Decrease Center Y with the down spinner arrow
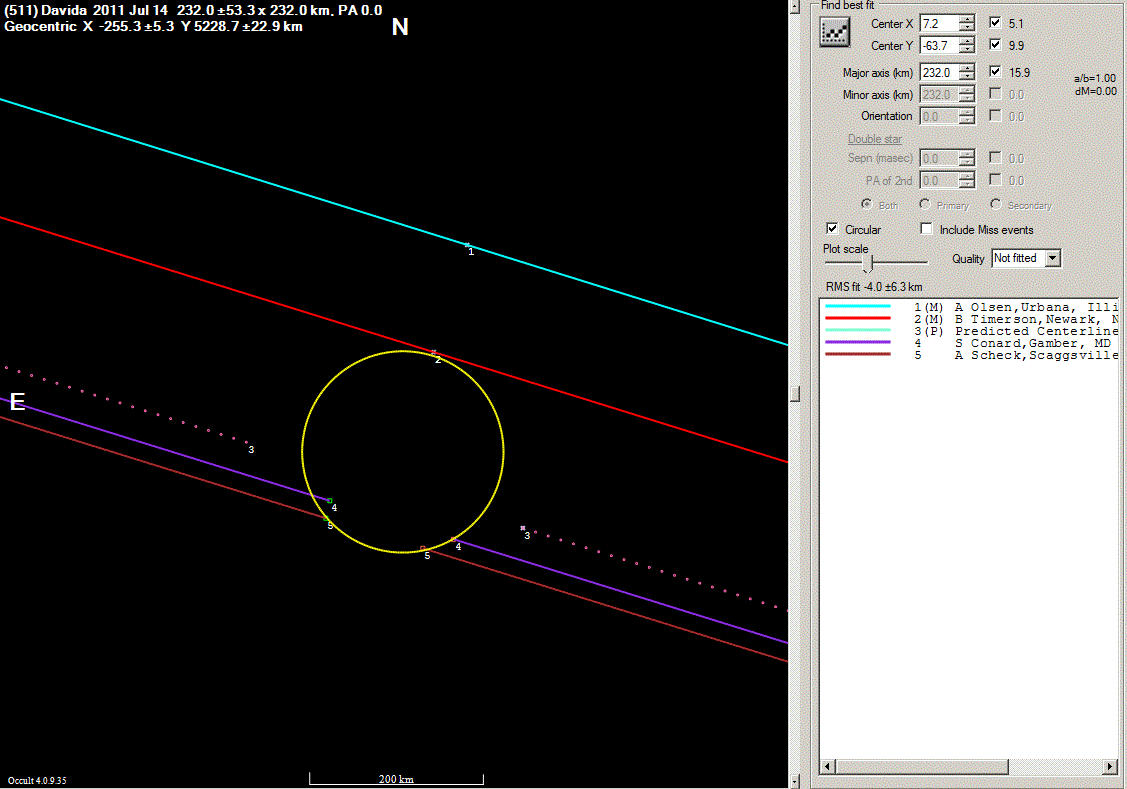Viewport: 1127px width, 789px height. (966, 50)
